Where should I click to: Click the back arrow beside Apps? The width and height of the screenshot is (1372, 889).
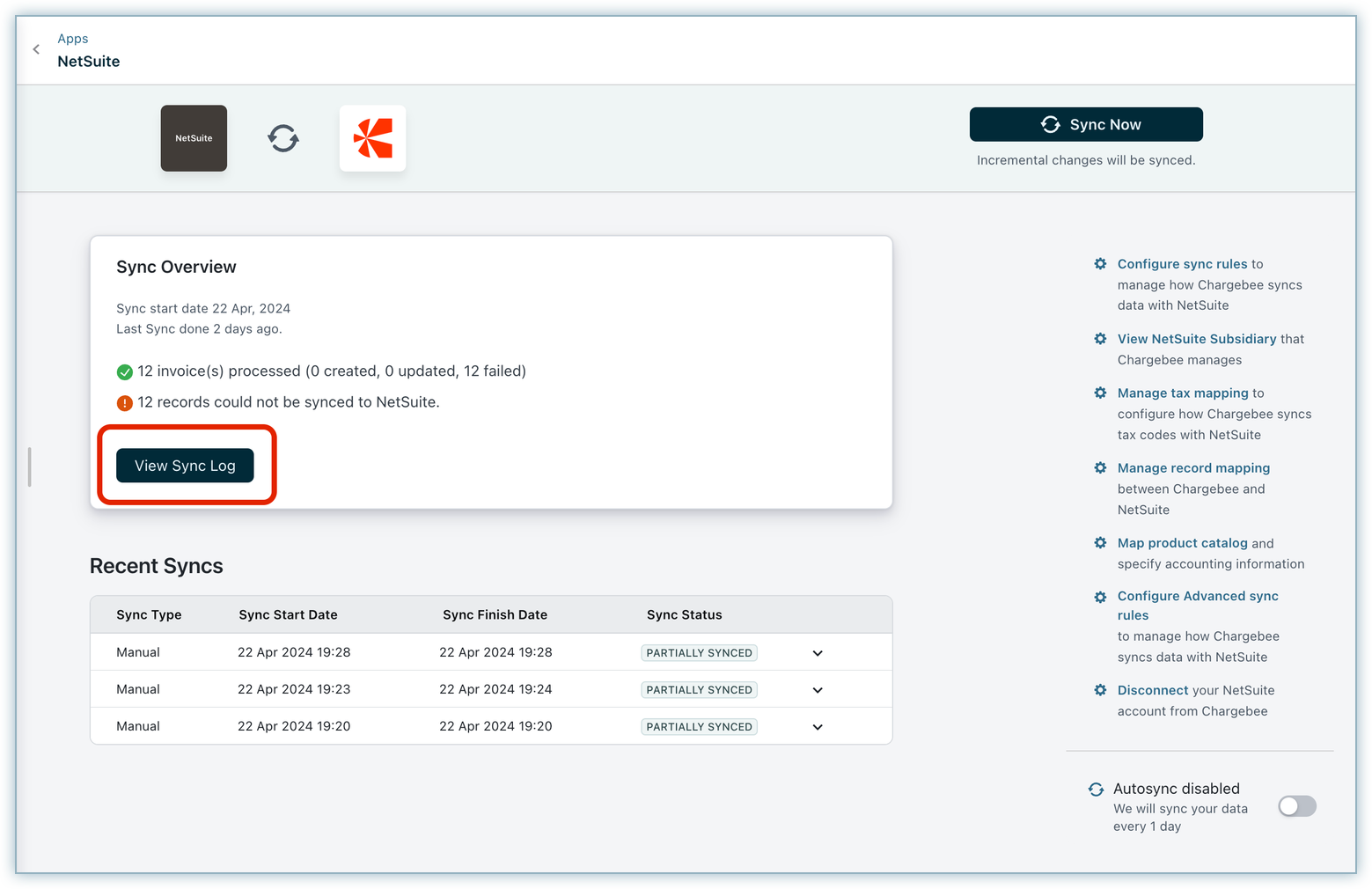[36, 49]
